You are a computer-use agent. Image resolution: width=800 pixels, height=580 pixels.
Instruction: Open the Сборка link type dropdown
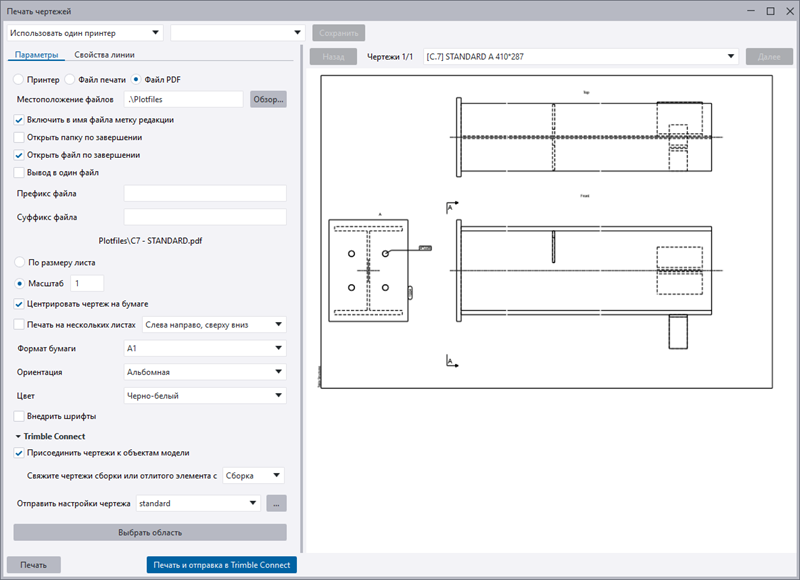(x=254, y=475)
